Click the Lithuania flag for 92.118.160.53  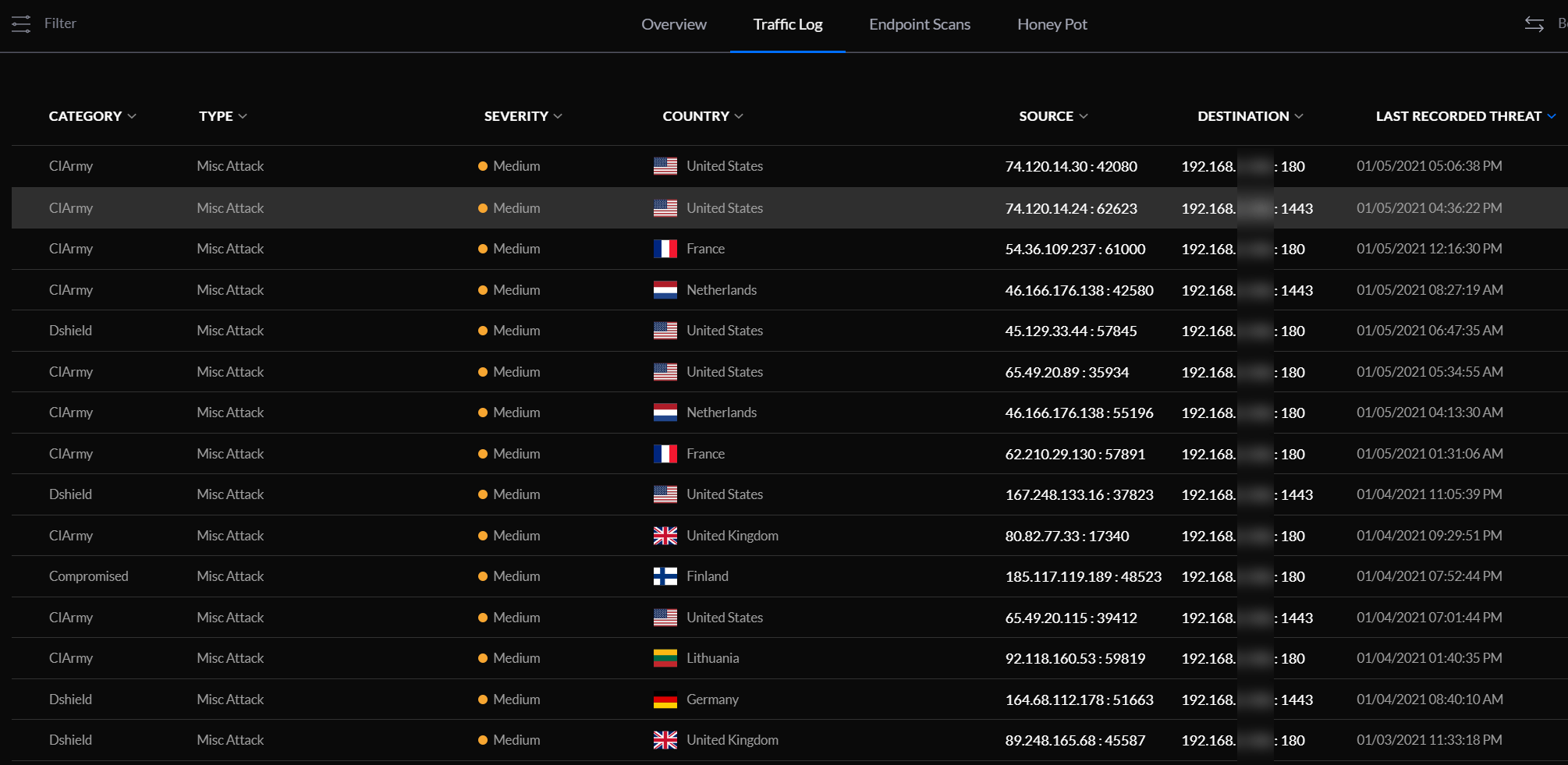tap(664, 657)
